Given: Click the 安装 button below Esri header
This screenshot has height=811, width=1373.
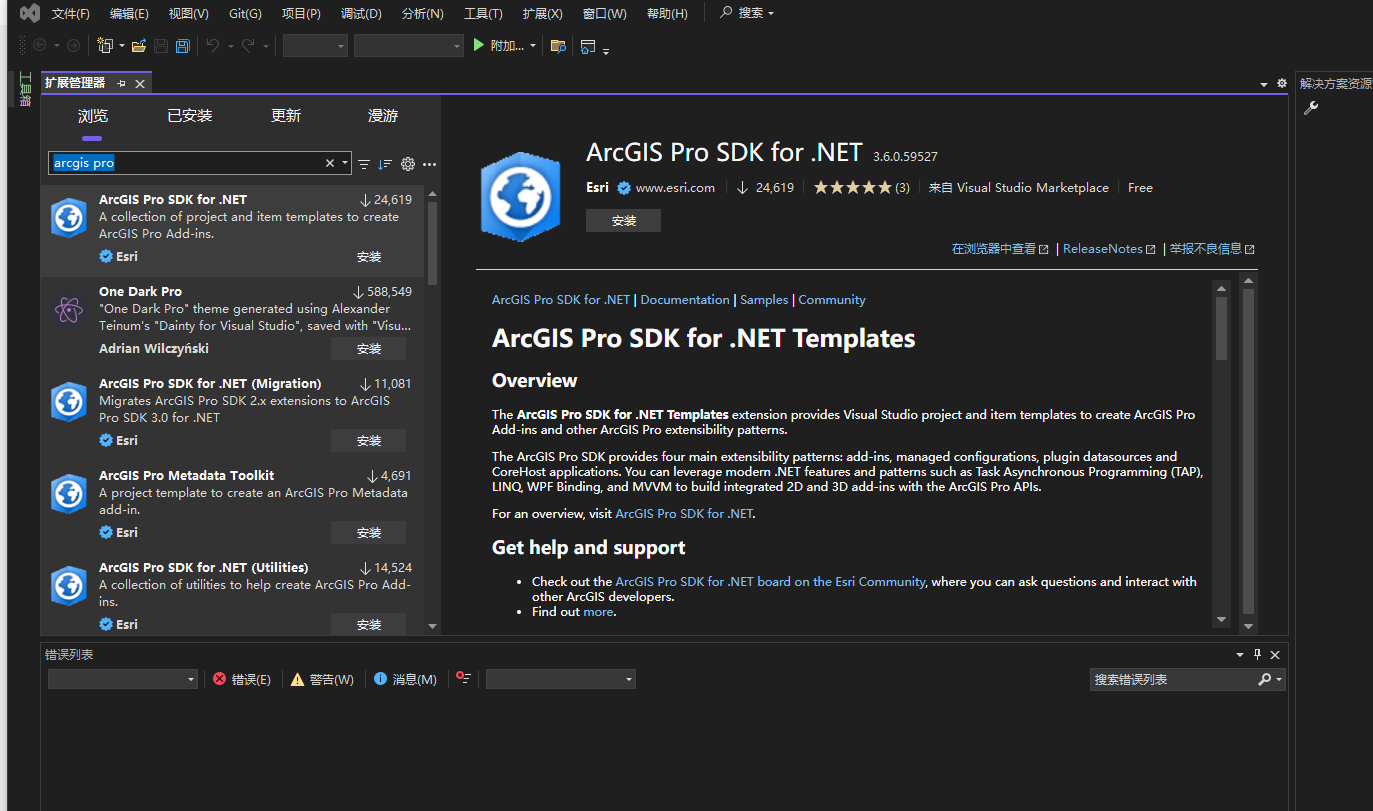Looking at the screenshot, I should coord(623,221).
